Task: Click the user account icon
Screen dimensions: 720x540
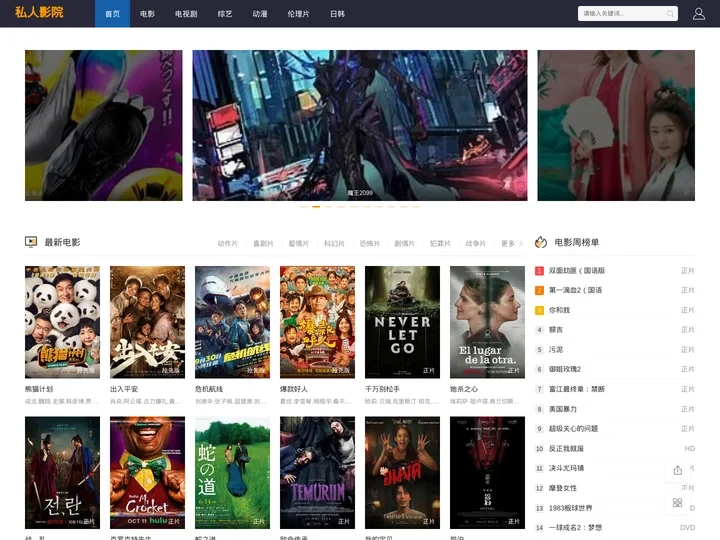Action: click(698, 14)
